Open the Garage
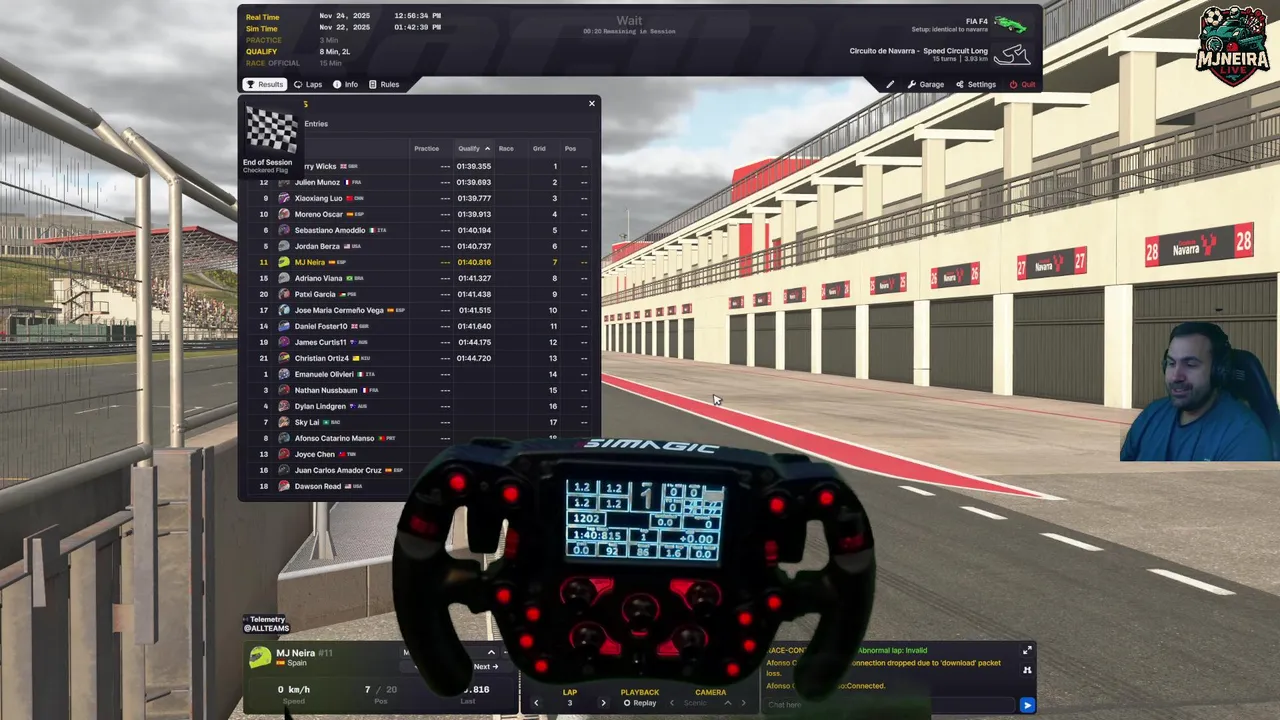This screenshot has height=720, width=1280. coord(926,84)
